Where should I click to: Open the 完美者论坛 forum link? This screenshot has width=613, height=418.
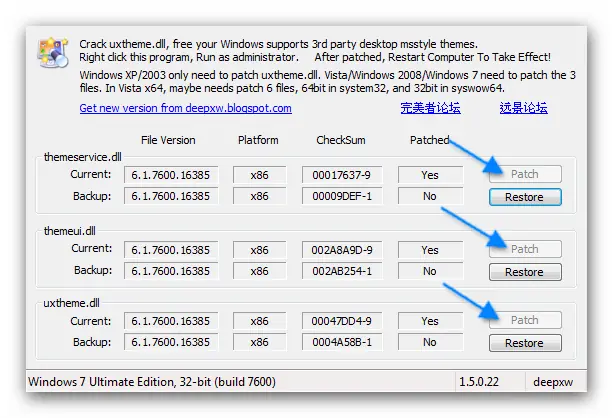click(x=430, y=108)
